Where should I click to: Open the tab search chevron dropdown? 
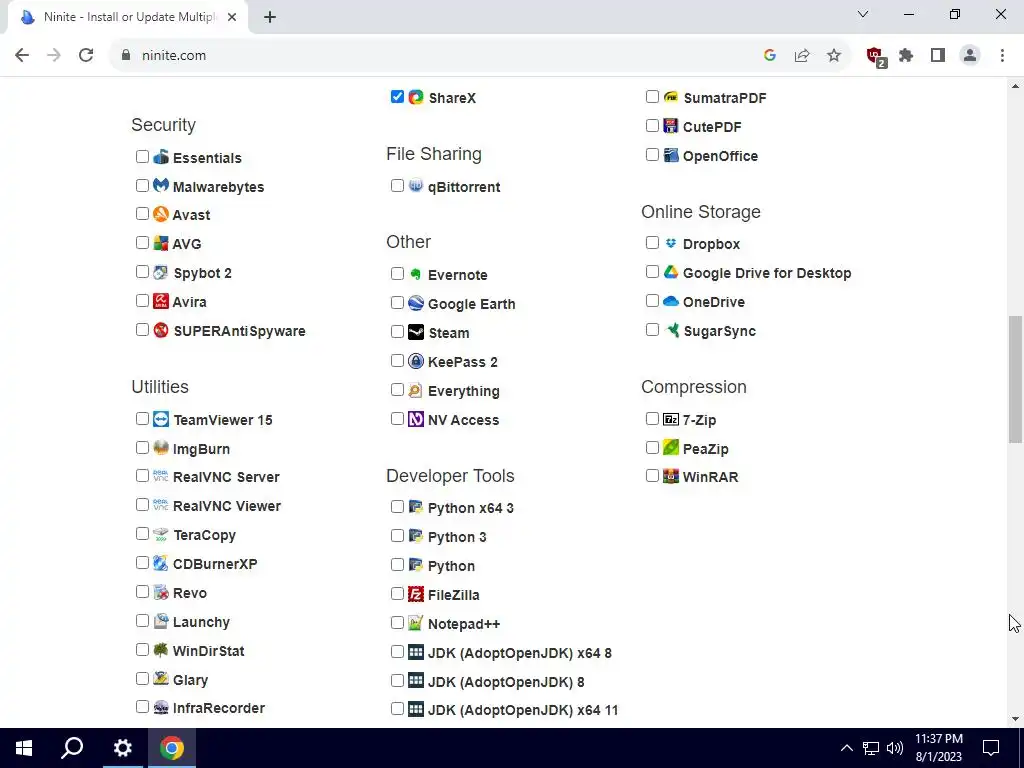[x=863, y=14]
